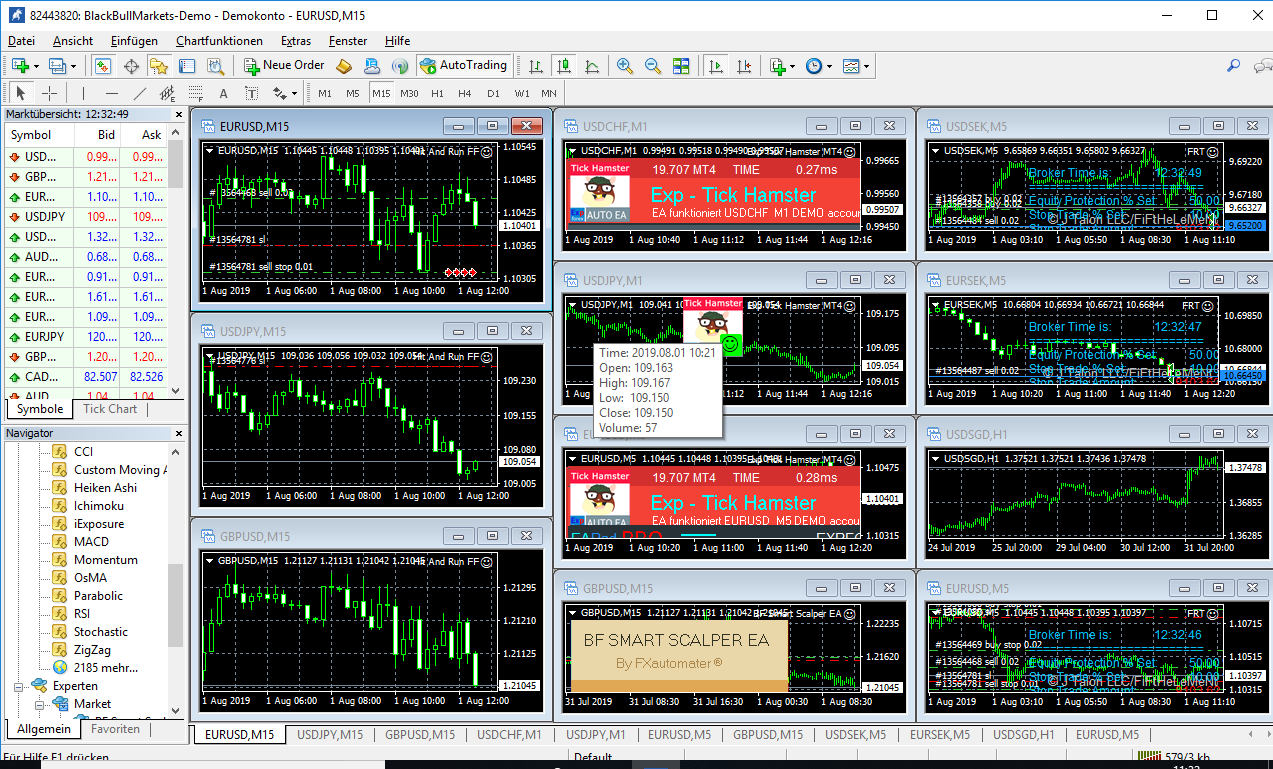Select the text A tool

click(x=223, y=93)
